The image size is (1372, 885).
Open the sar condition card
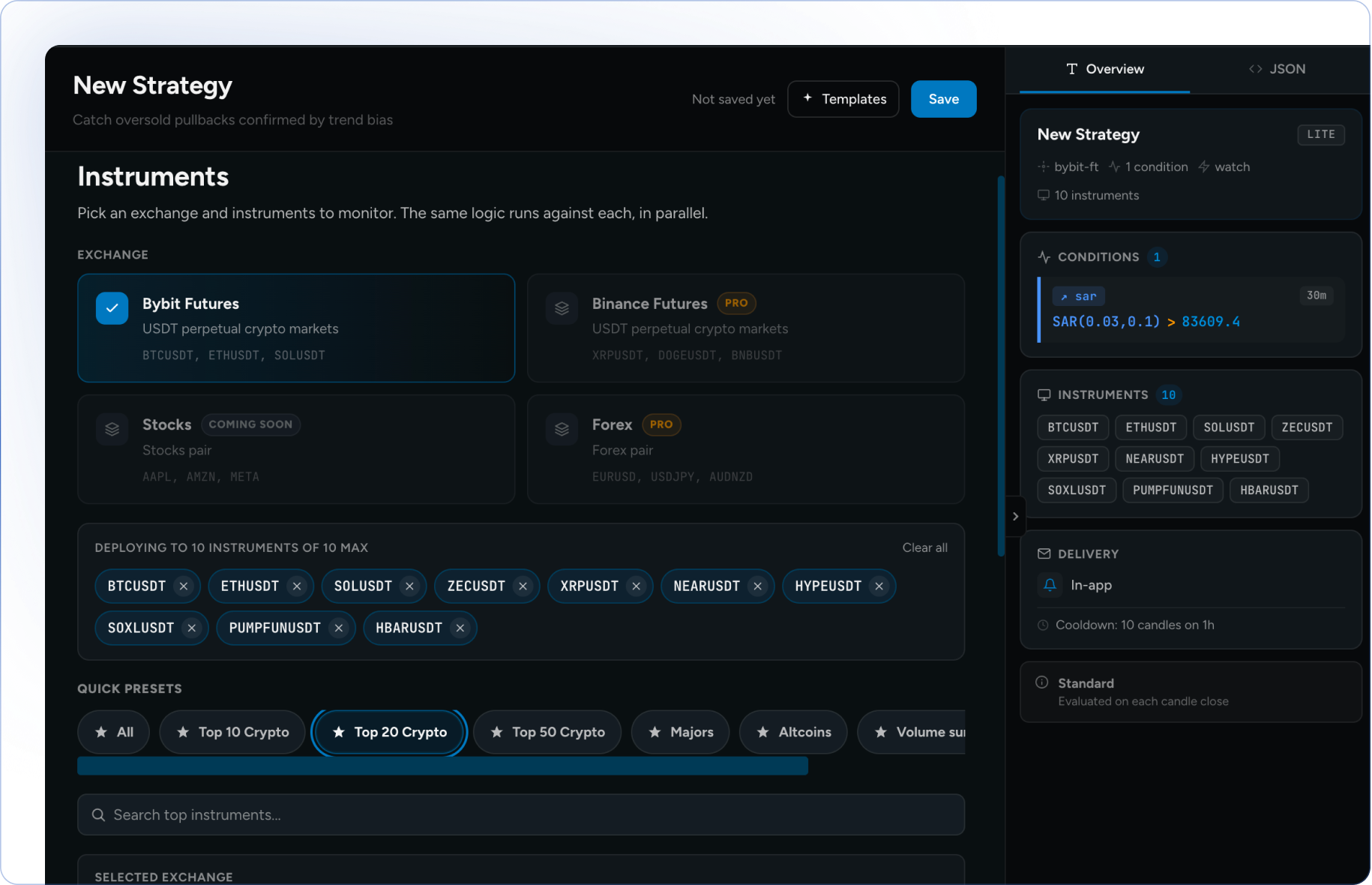pyautogui.click(x=1191, y=310)
